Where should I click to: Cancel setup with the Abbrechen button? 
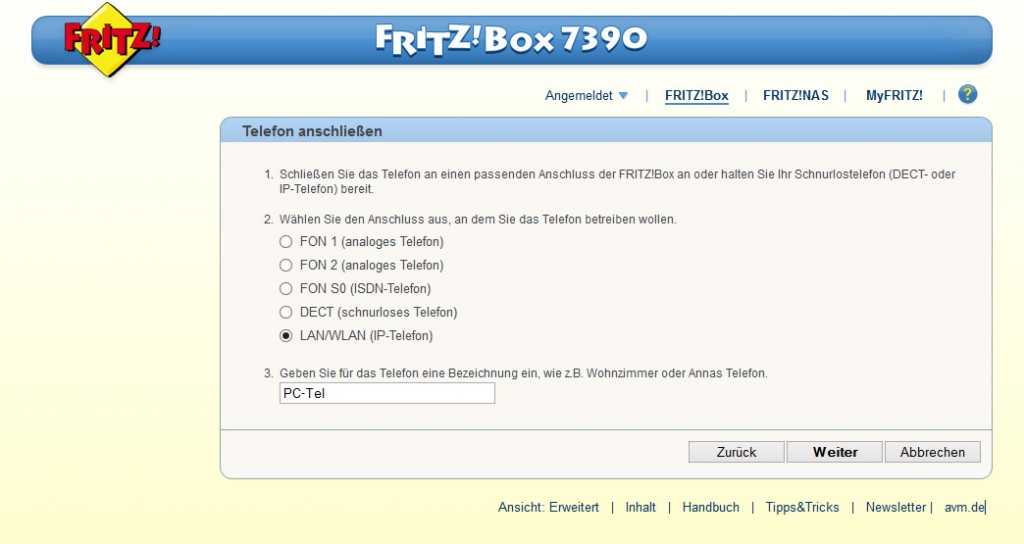933,452
